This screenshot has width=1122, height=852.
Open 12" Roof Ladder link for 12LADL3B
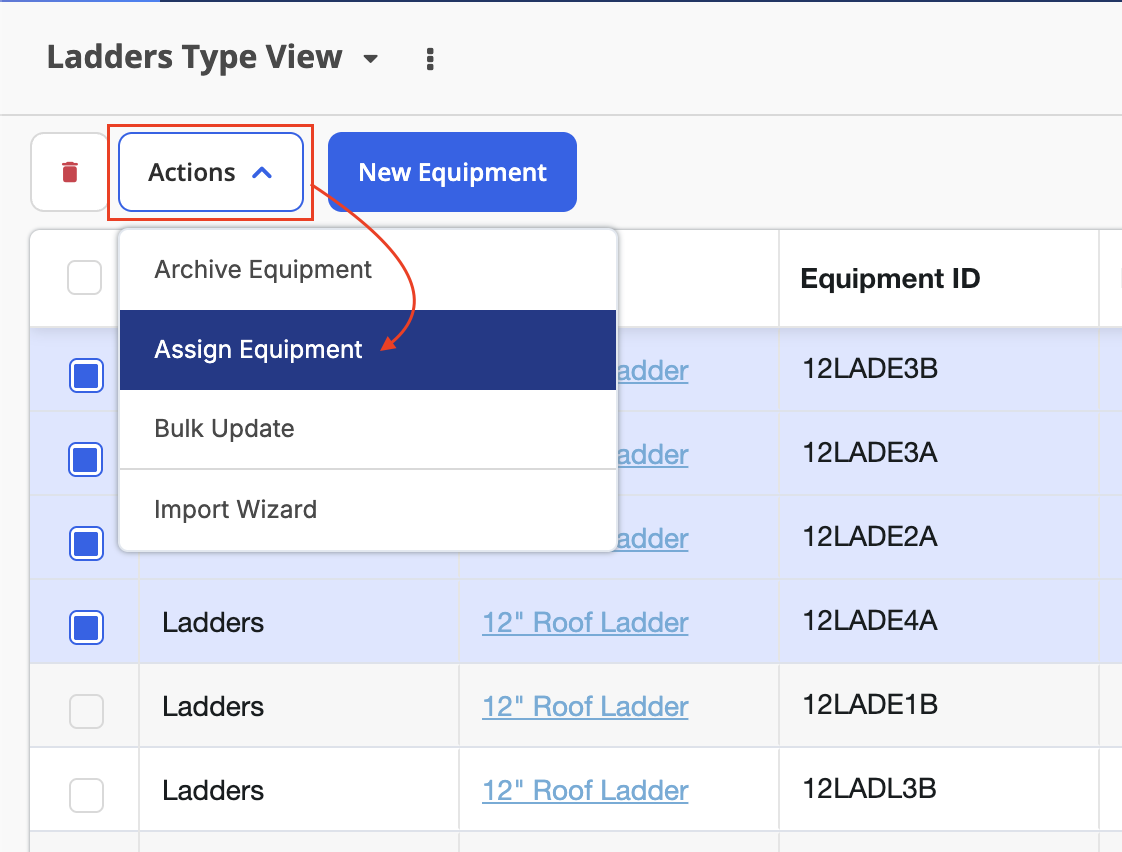pyautogui.click(x=585, y=790)
